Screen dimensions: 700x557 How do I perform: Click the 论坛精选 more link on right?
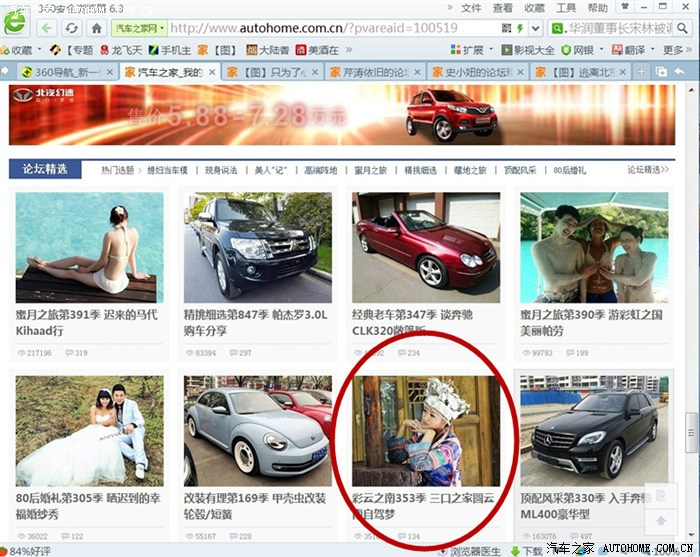(648, 171)
